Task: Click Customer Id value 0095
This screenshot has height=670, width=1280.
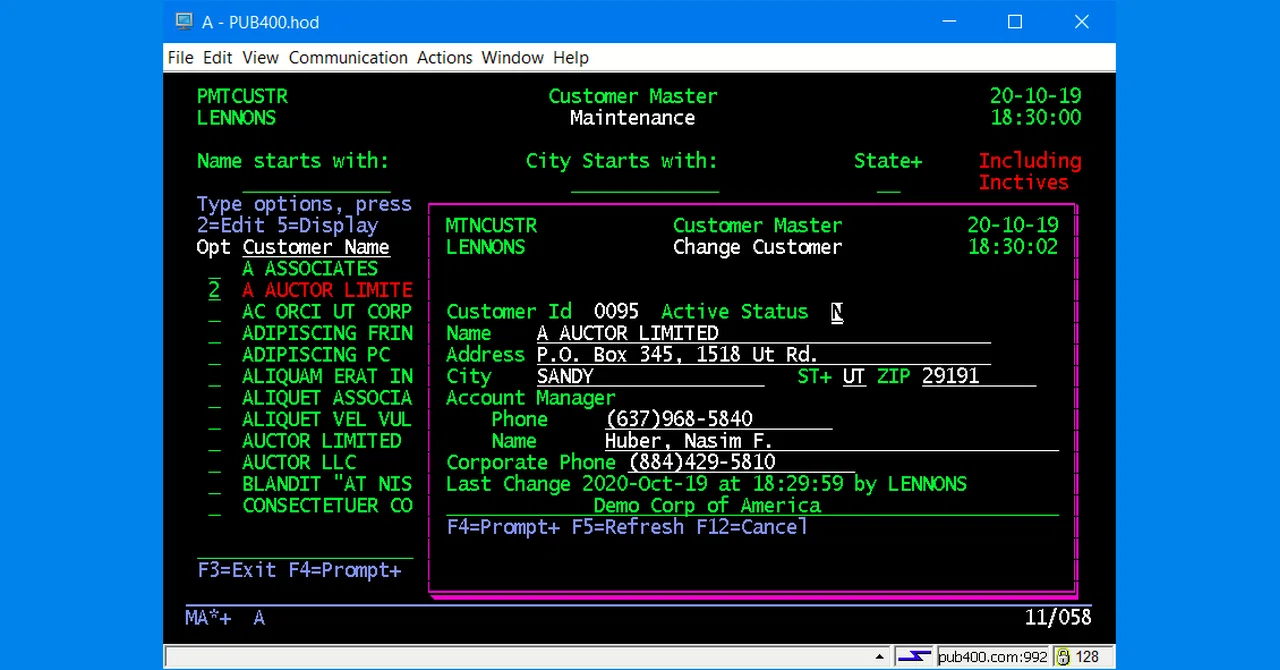Action: [616, 312]
